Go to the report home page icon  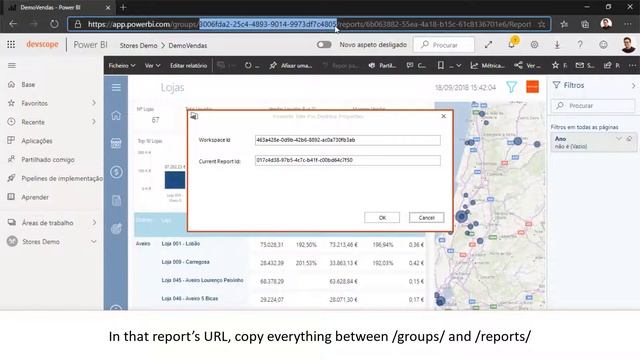pyautogui.click(x=116, y=116)
